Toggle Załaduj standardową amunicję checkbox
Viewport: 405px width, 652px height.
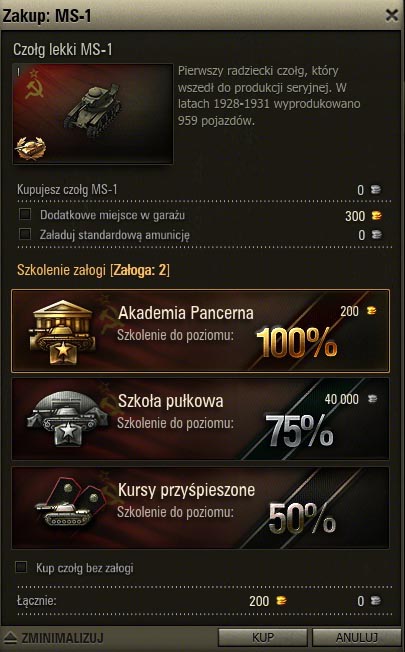[25, 234]
